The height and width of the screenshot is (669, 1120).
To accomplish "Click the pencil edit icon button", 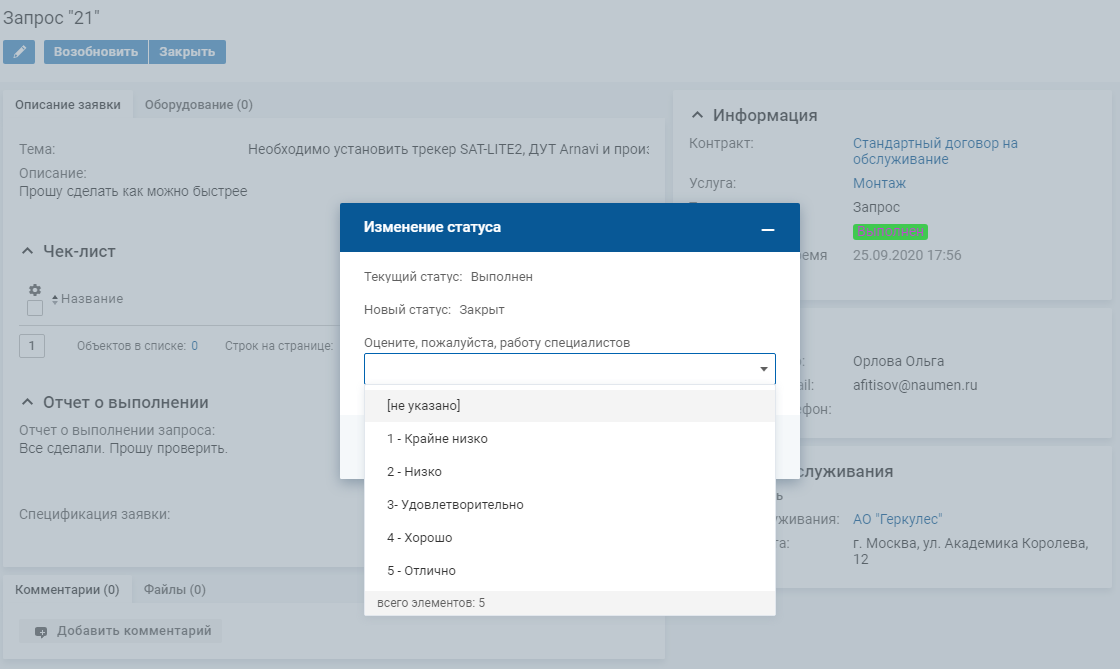I will click(19, 52).
